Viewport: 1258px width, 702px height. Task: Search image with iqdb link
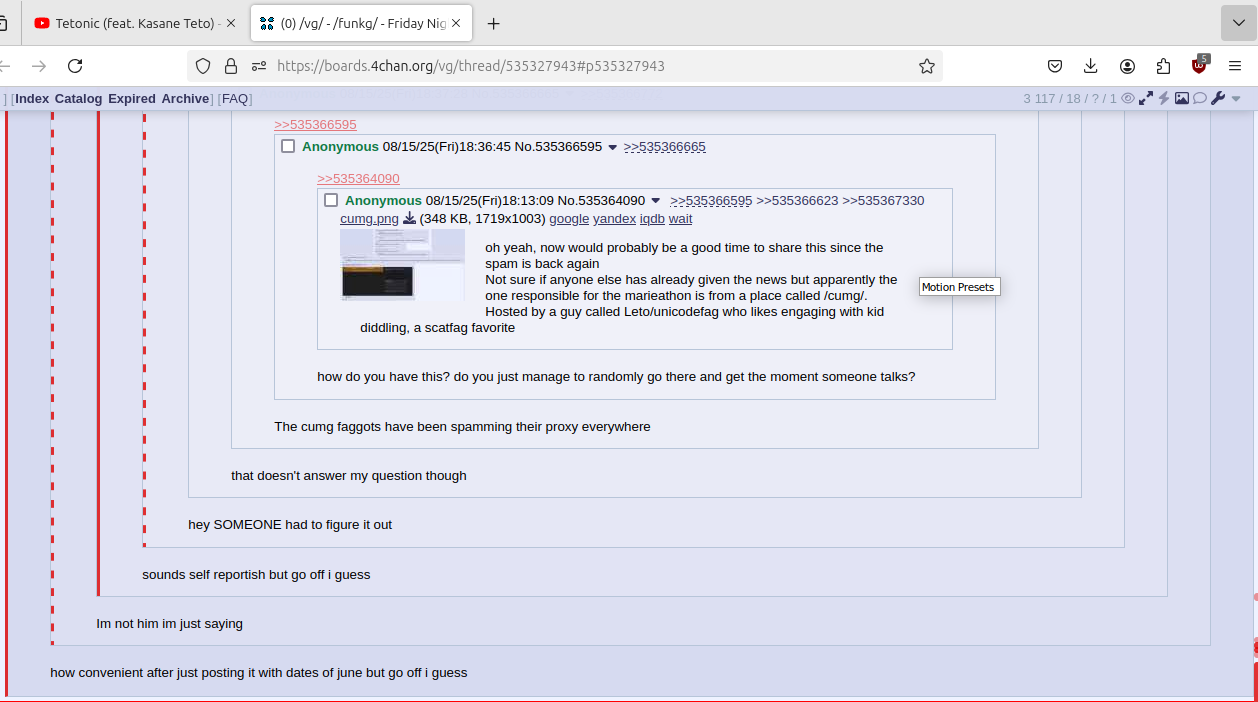652,218
